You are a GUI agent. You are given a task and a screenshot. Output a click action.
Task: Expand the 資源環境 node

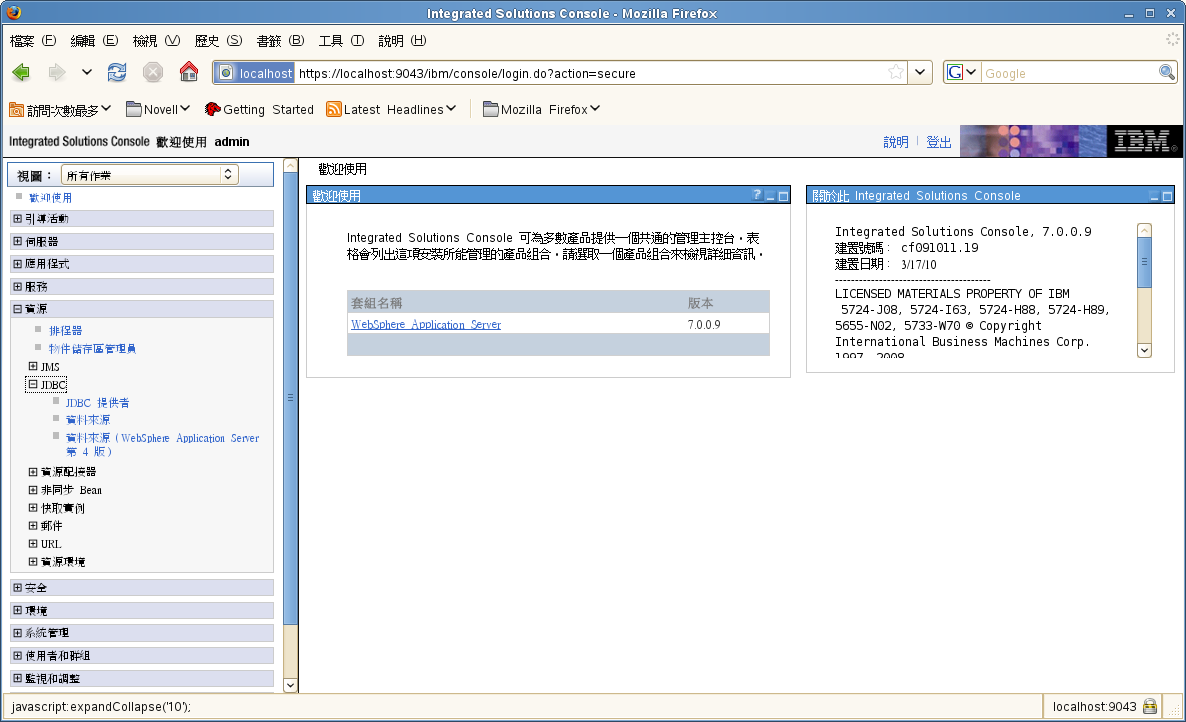tap(33, 562)
